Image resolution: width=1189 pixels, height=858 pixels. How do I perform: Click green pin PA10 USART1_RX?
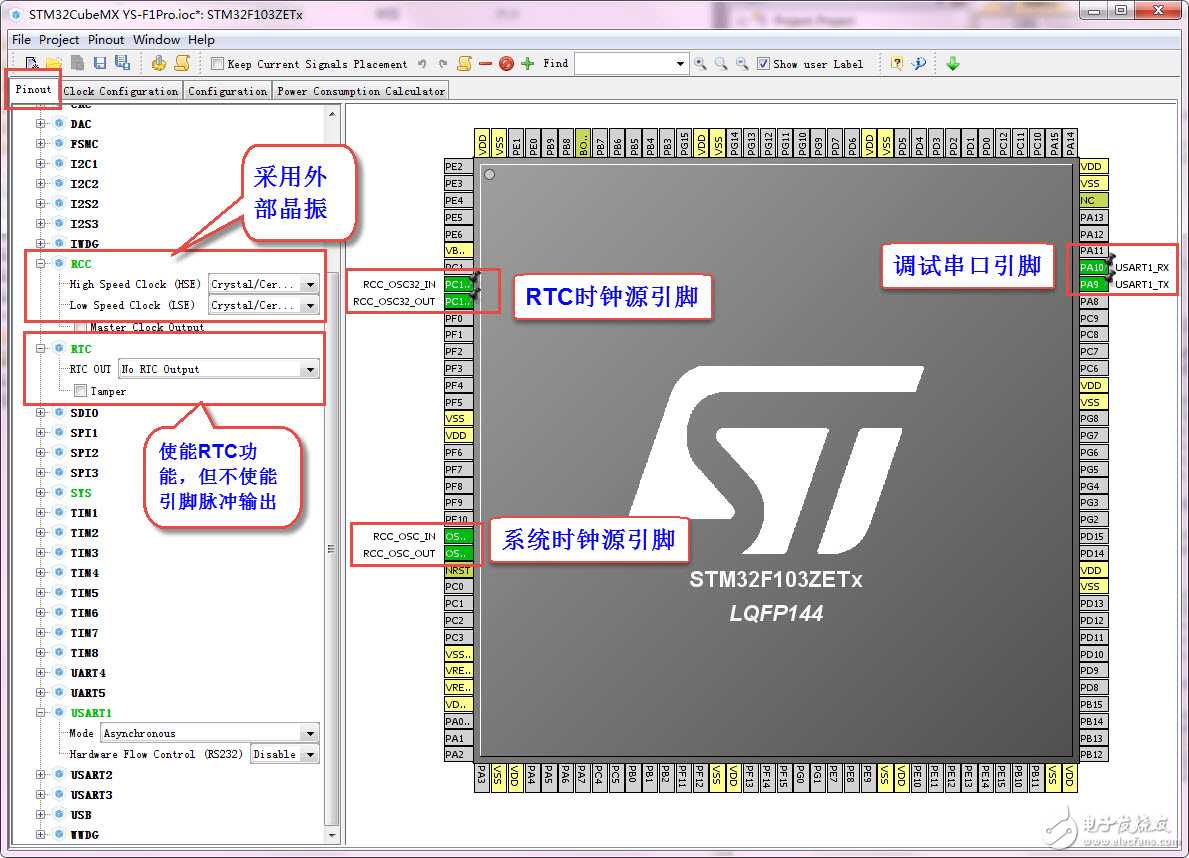point(1093,267)
